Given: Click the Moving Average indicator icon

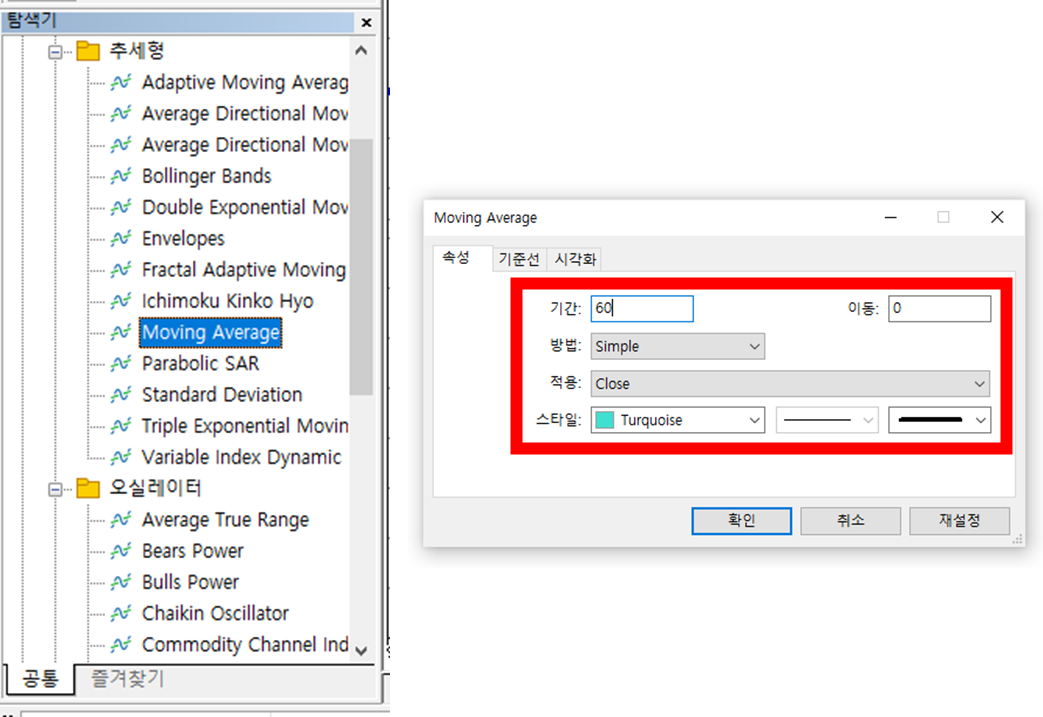Looking at the screenshot, I should click(120, 332).
